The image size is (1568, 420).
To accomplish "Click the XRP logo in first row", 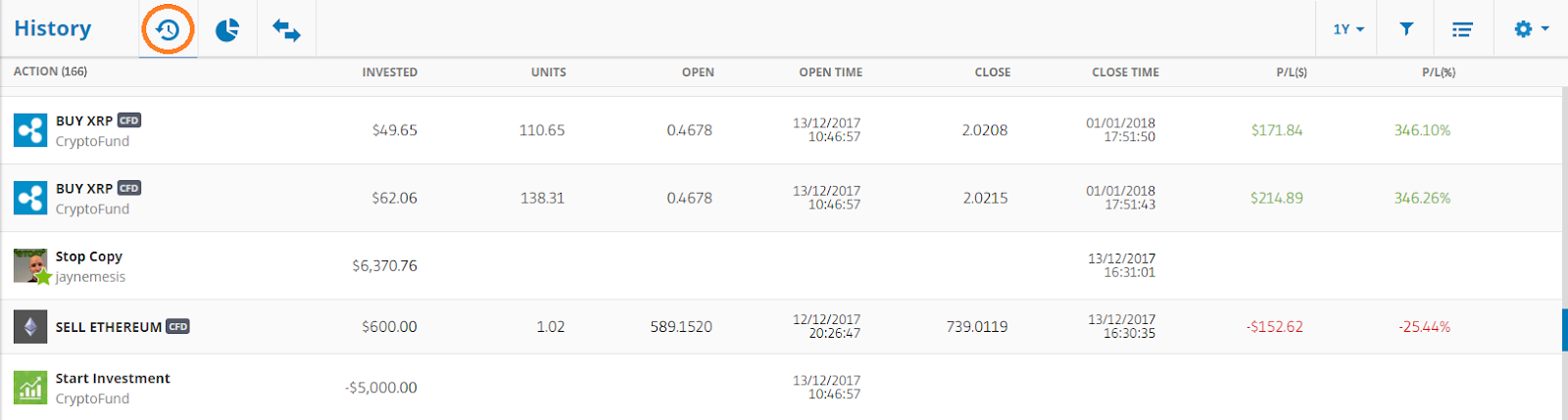I will tap(30, 130).
